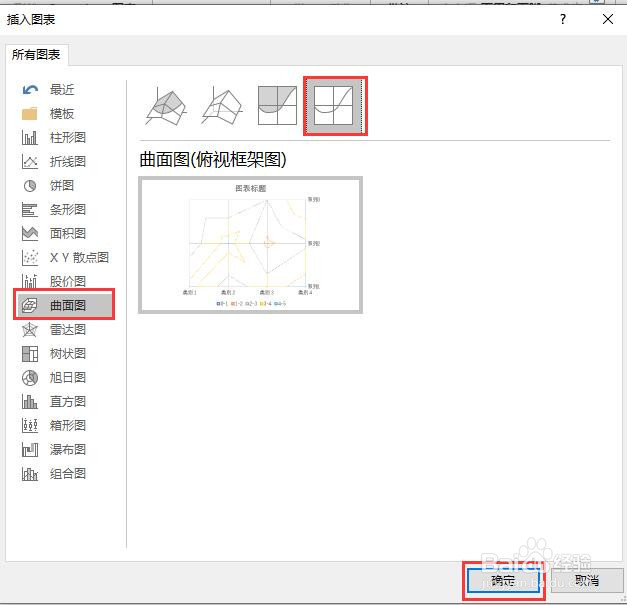Choose the wireframe contour subtype icon
This screenshot has height=605, width=627.
(x=334, y=106)
